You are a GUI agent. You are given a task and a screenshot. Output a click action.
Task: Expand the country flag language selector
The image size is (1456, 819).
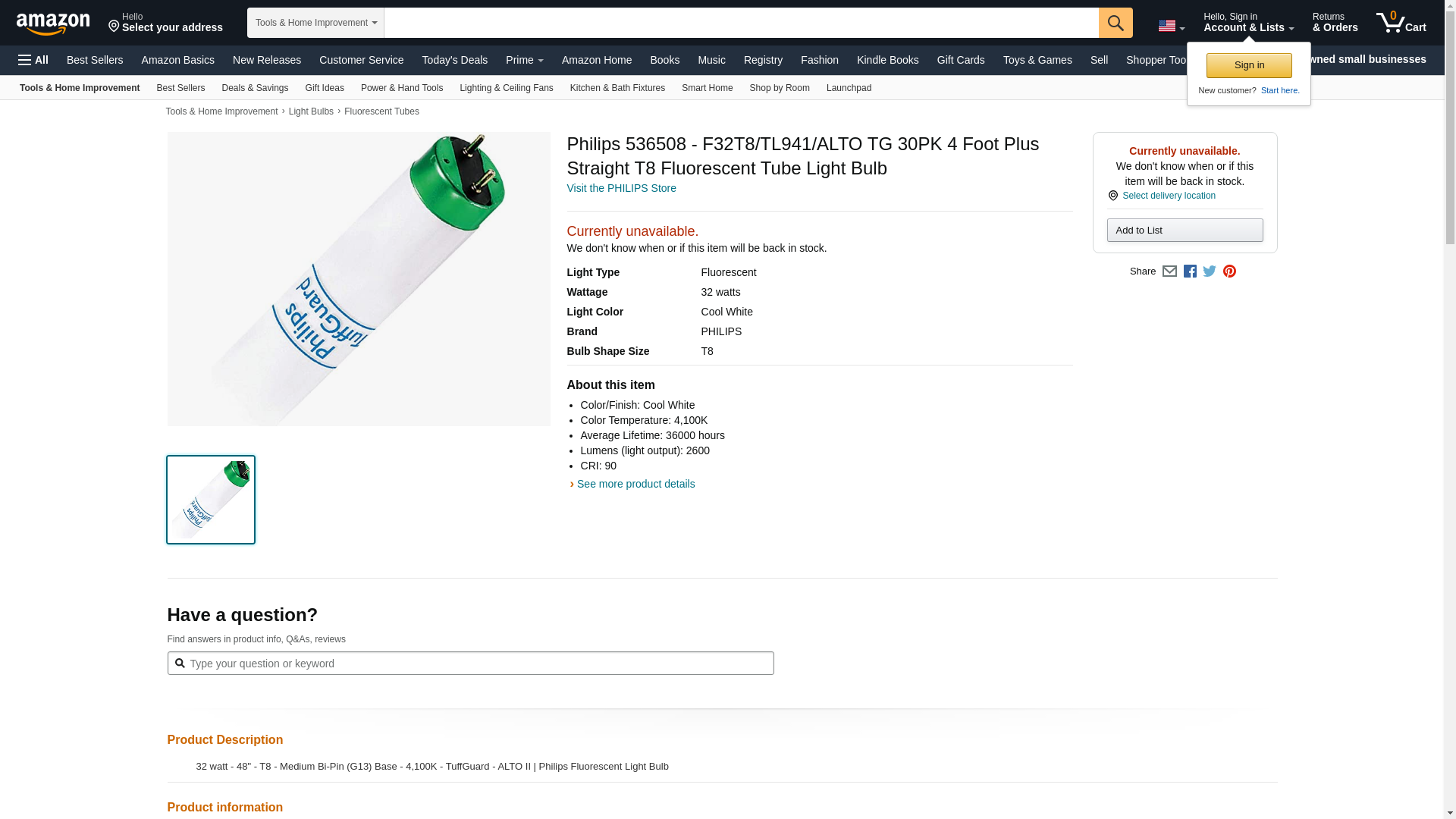click(x=1171, y=27)
